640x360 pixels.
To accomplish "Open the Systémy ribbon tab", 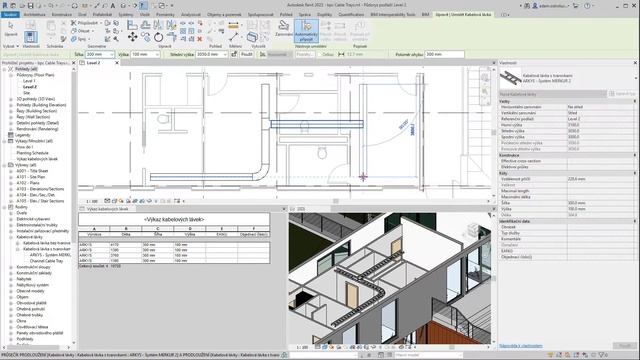I will point(126,15).
